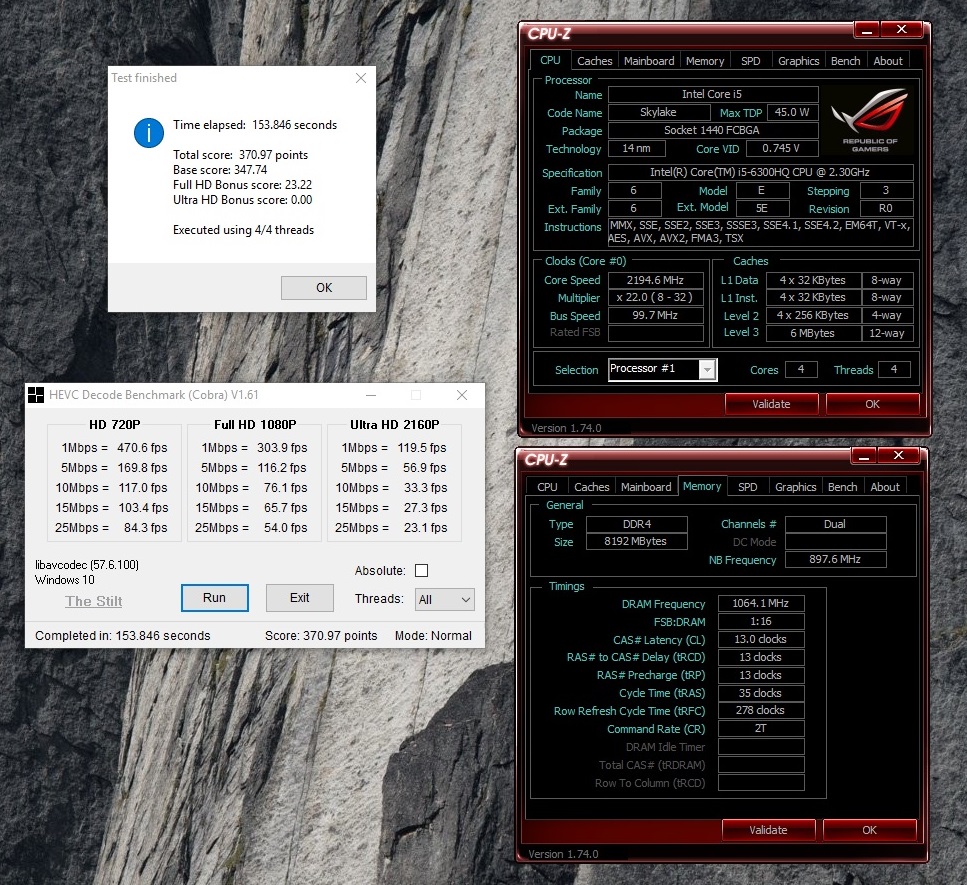The width and height of the screenshot is (967, 885).
Task: Click the Level 3 cache value 6 MBytes
Action: 813,333
